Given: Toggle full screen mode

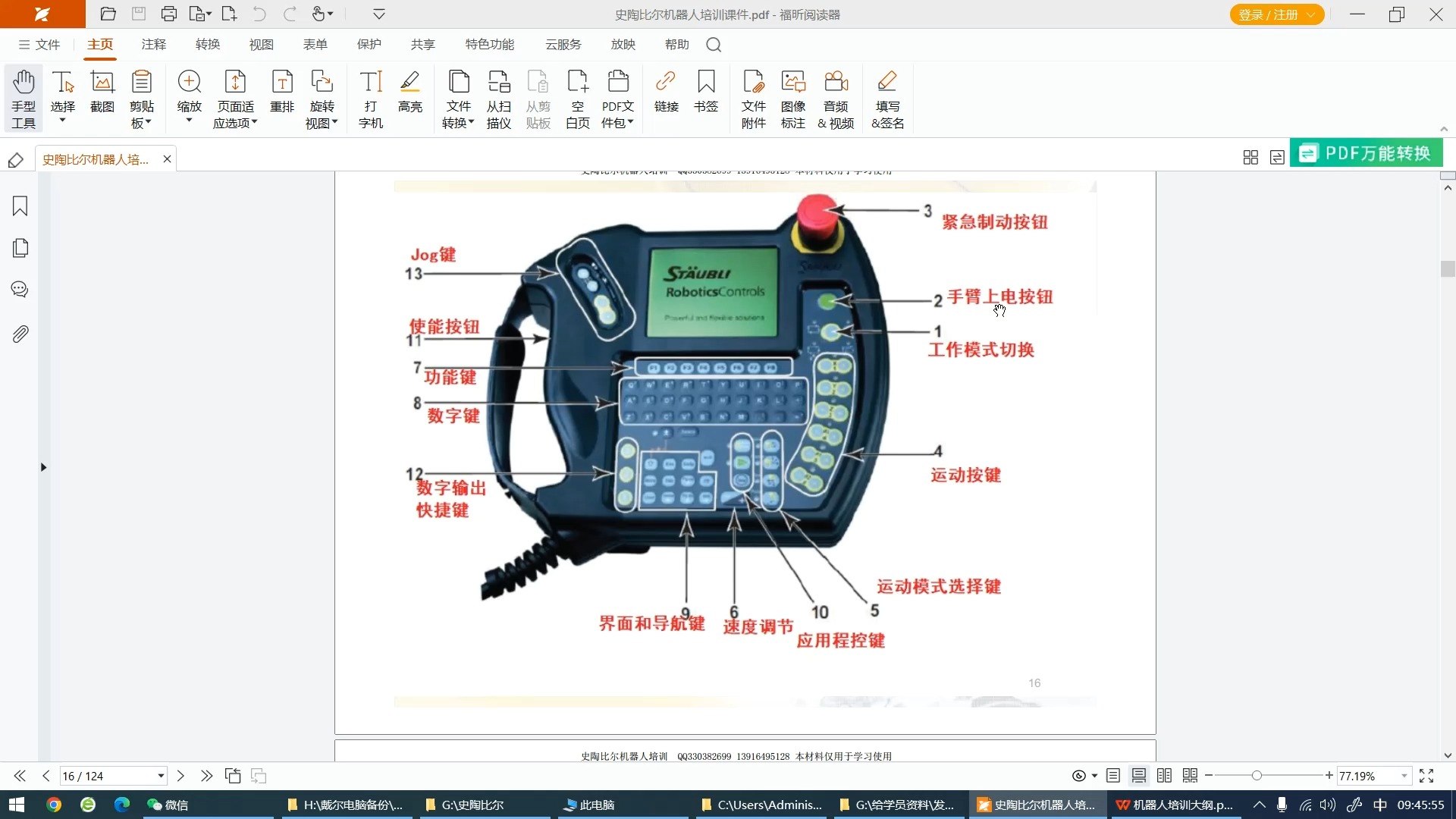Looking at the screenshot, I should tap(1426, 776).
